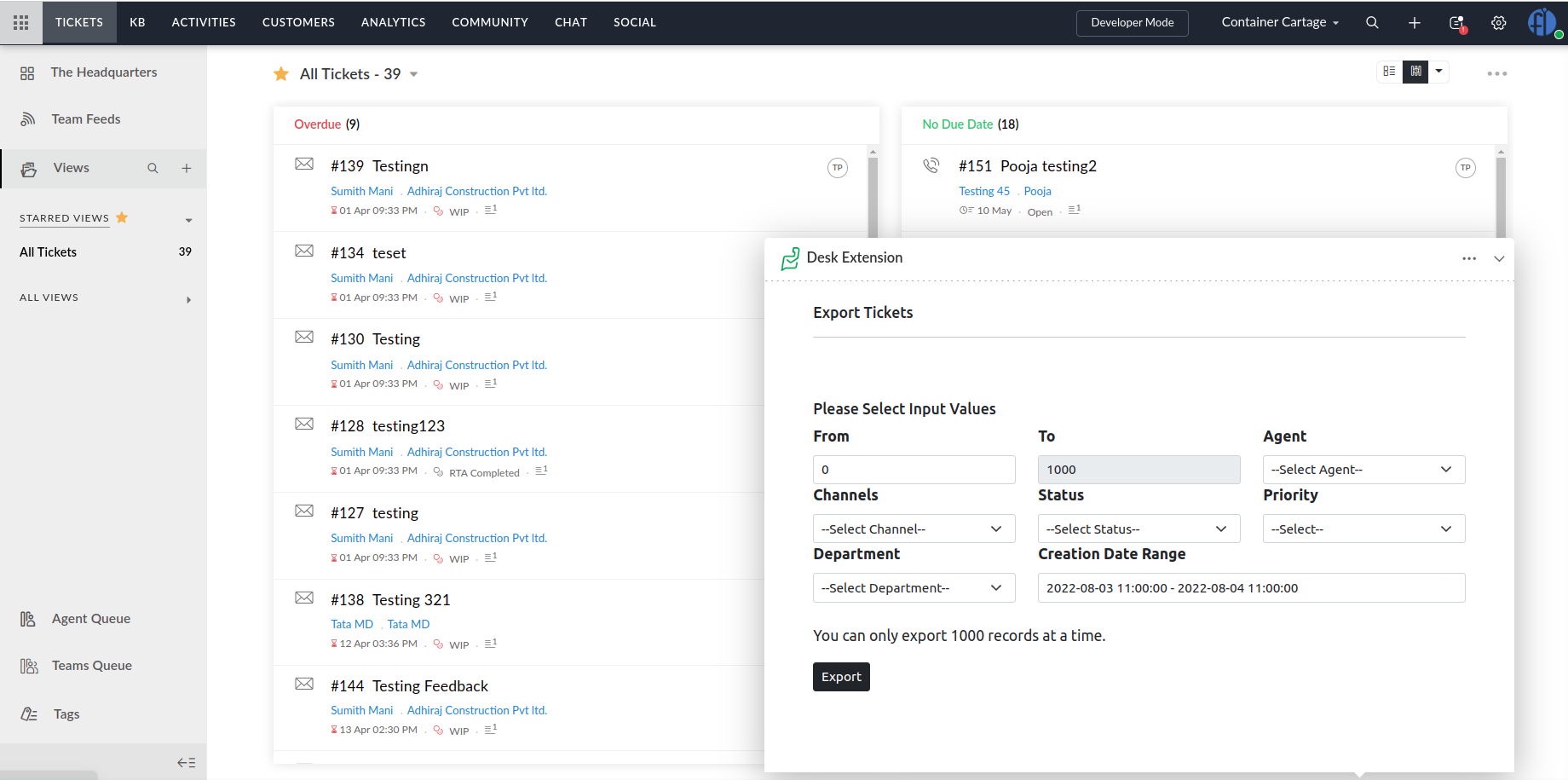Open the Select Status dropdown
1568x780 pixels.
[1139, 529]
